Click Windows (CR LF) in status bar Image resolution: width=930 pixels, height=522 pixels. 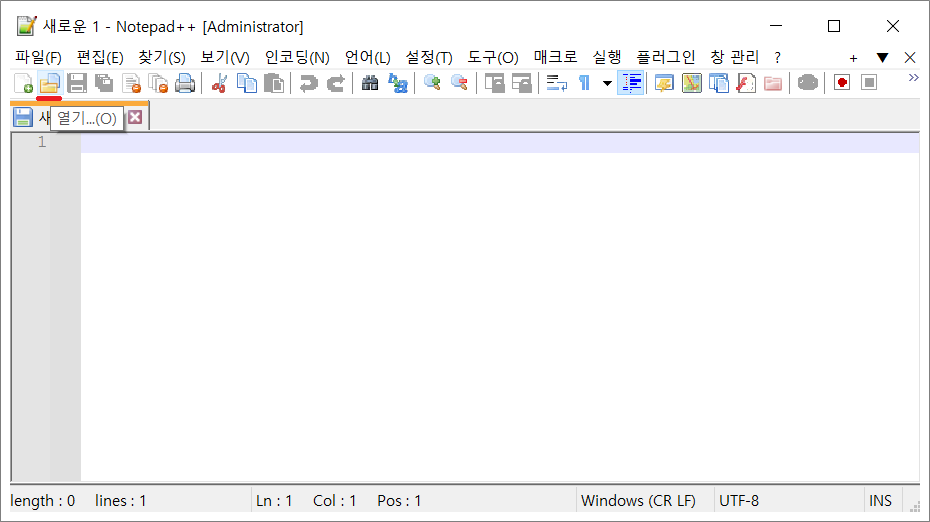click(x=638, y=501)
